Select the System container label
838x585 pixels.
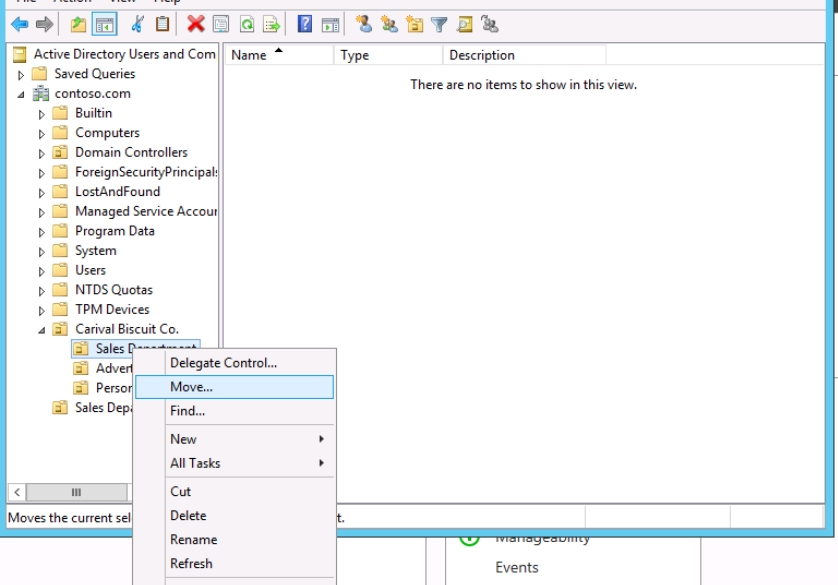96,251
